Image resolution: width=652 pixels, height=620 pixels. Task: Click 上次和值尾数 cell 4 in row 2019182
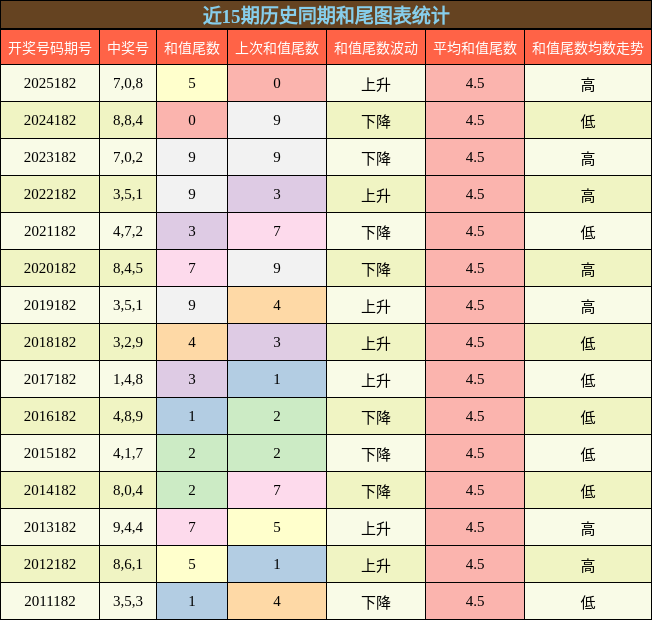(277, 305)
